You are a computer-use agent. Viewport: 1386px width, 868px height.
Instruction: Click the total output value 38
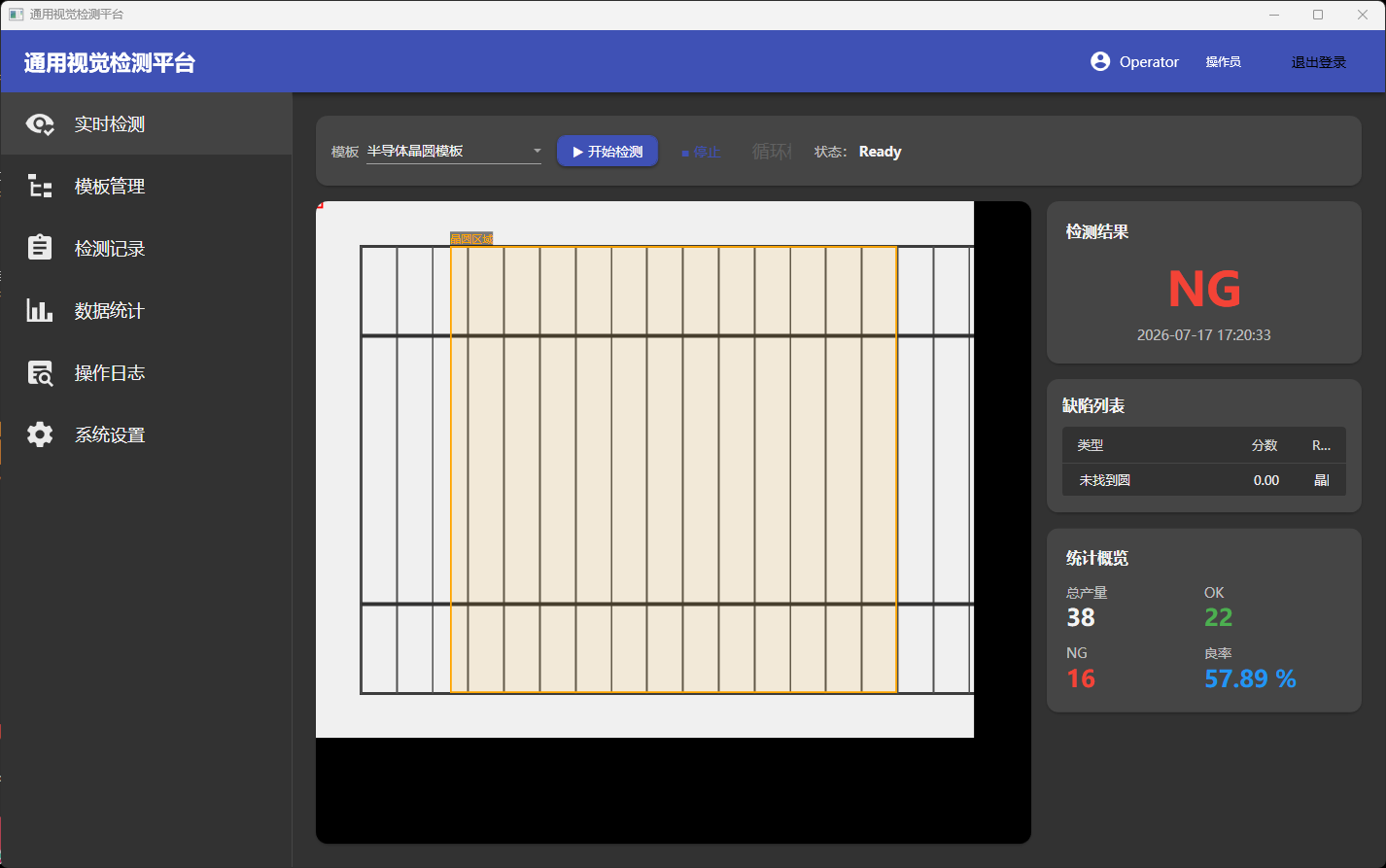pos(1081,617)
